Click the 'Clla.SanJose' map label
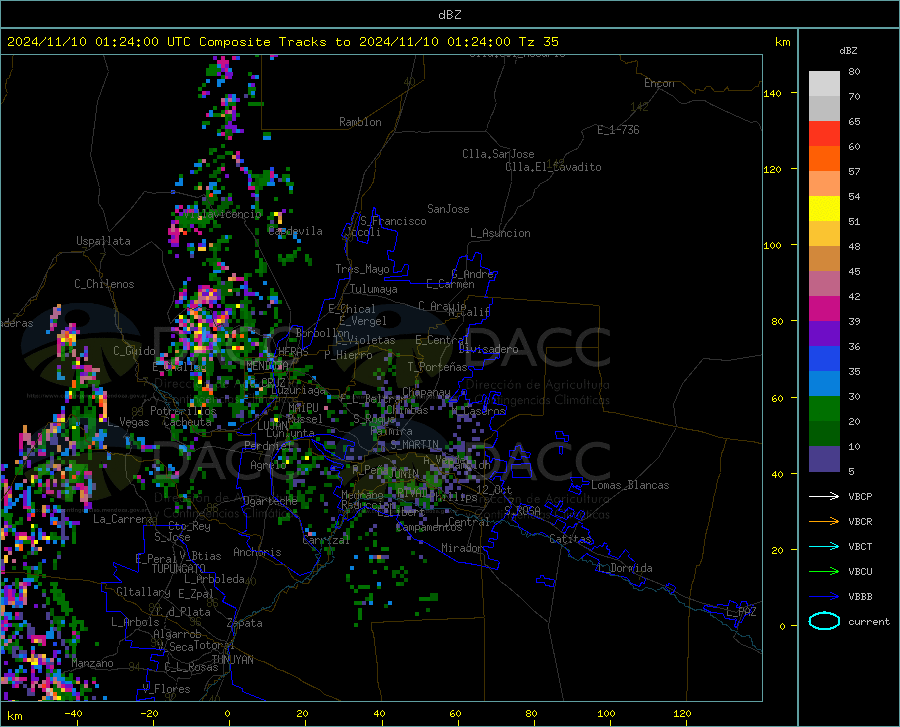The image size is (900, 727). click(x=498, y=154)
